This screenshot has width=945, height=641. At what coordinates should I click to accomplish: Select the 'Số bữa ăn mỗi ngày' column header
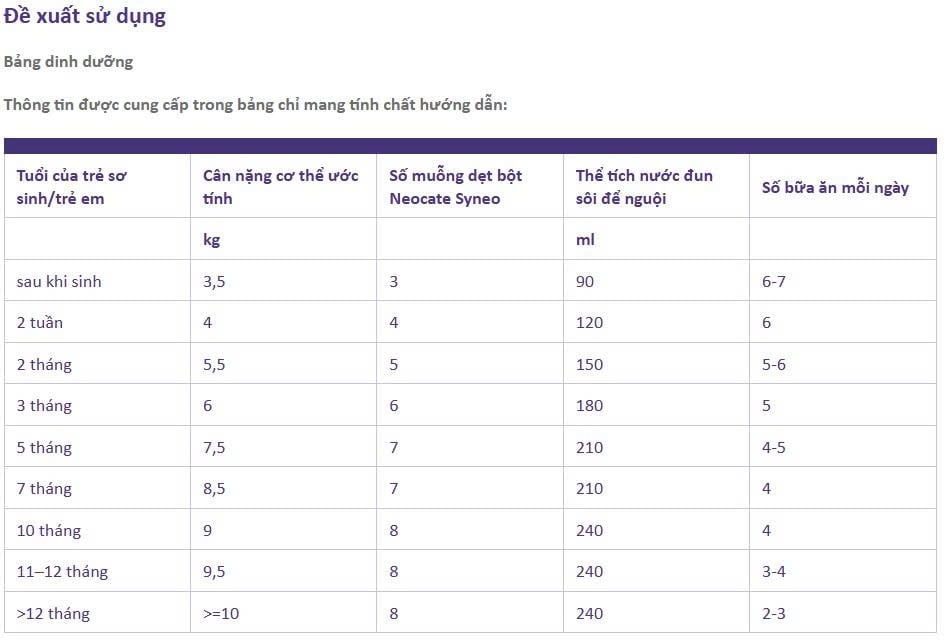click(x=835, y=187)
